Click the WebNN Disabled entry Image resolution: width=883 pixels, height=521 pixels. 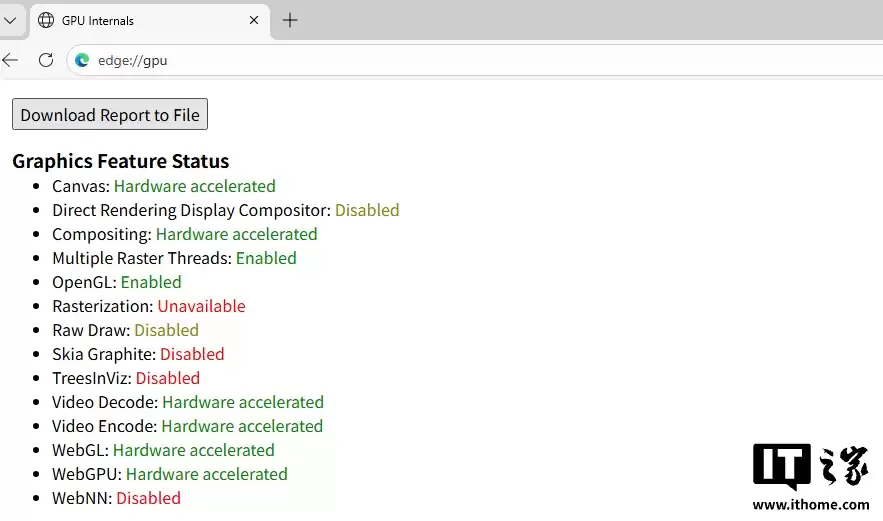116,498
